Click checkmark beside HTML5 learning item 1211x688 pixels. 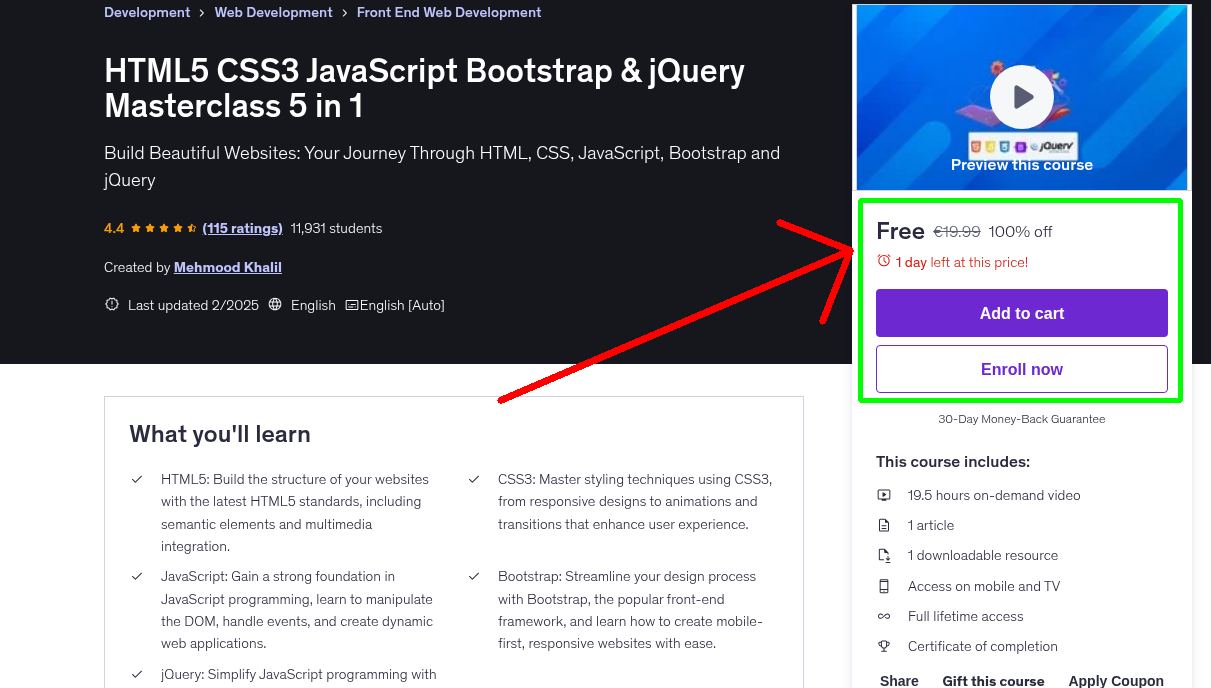click(x=137, y=480)
